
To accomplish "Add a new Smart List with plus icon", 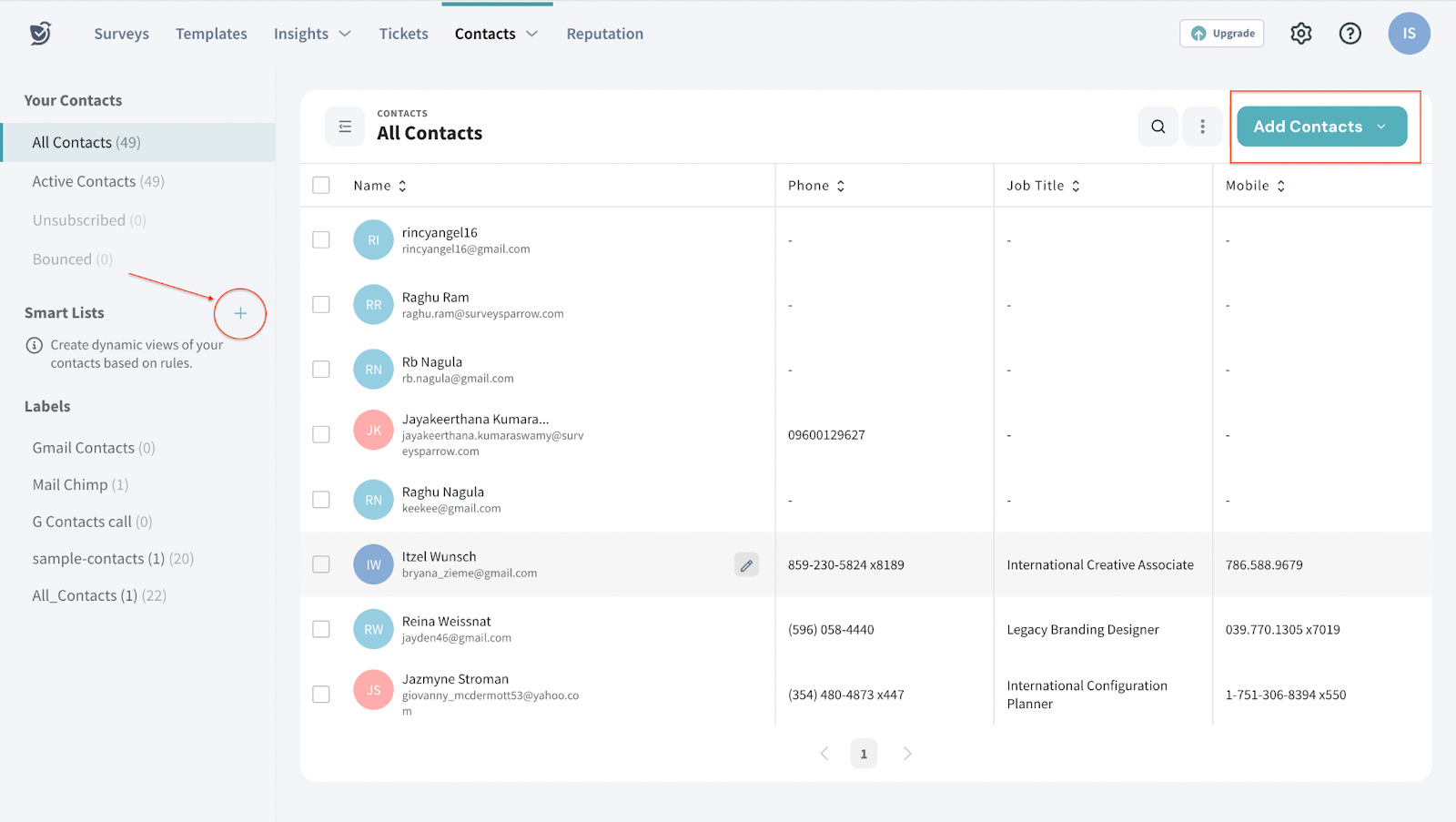I will pos(240,313).
